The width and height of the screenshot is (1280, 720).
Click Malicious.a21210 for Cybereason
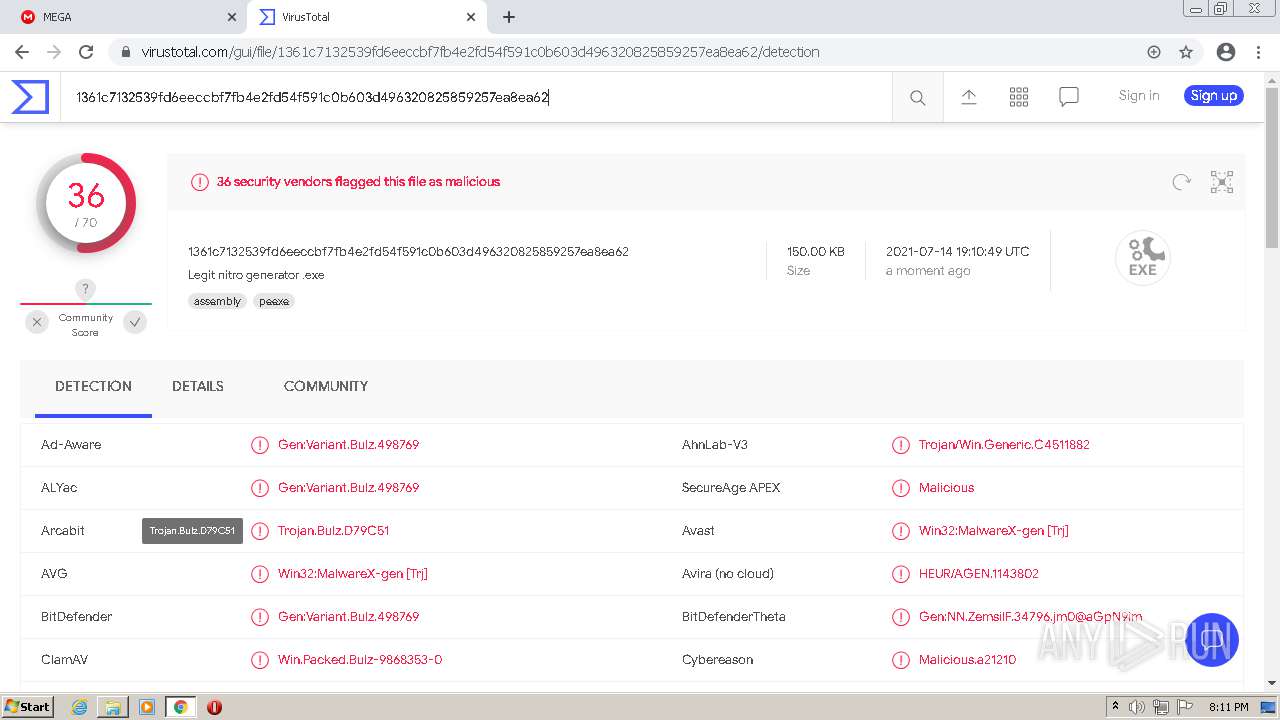click(967, 660)
